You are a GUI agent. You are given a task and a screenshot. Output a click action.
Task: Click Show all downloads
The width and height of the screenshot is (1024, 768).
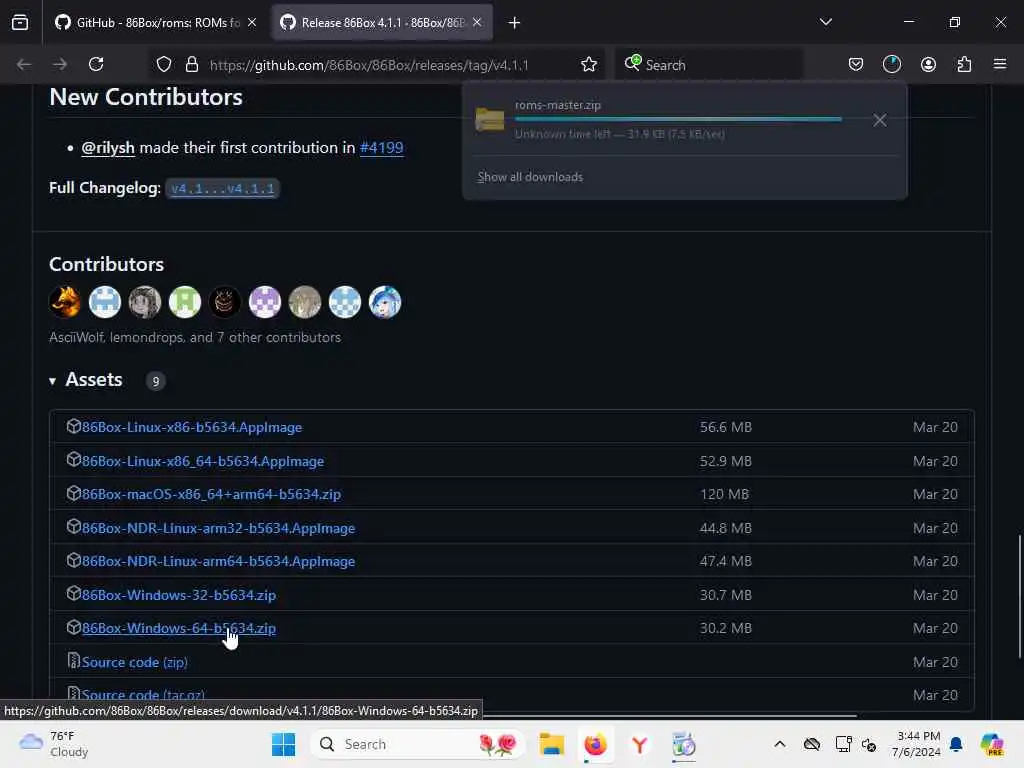[x=530, y=177]
